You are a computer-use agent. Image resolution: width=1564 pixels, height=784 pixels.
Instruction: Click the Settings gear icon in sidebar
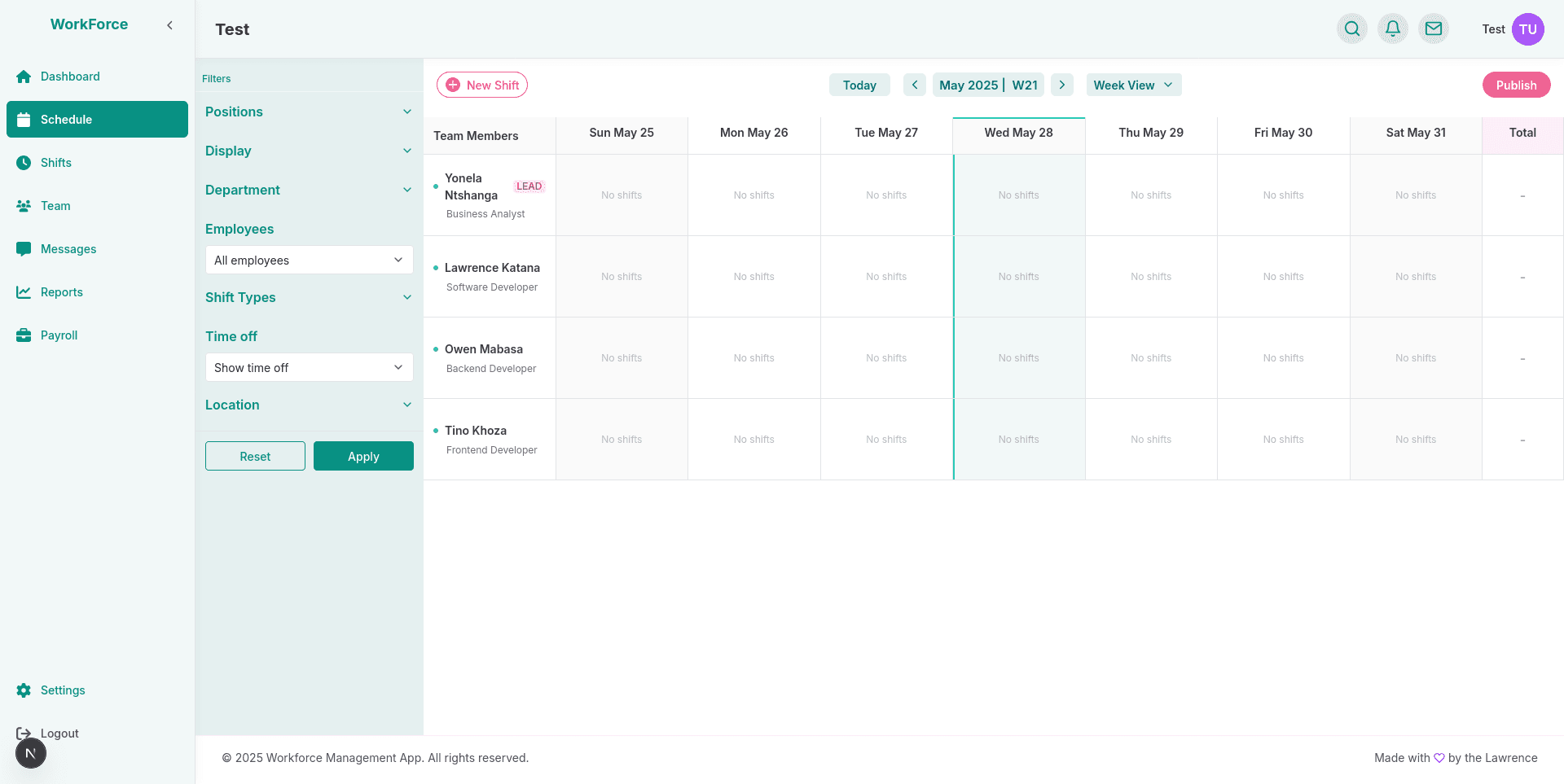24,690
